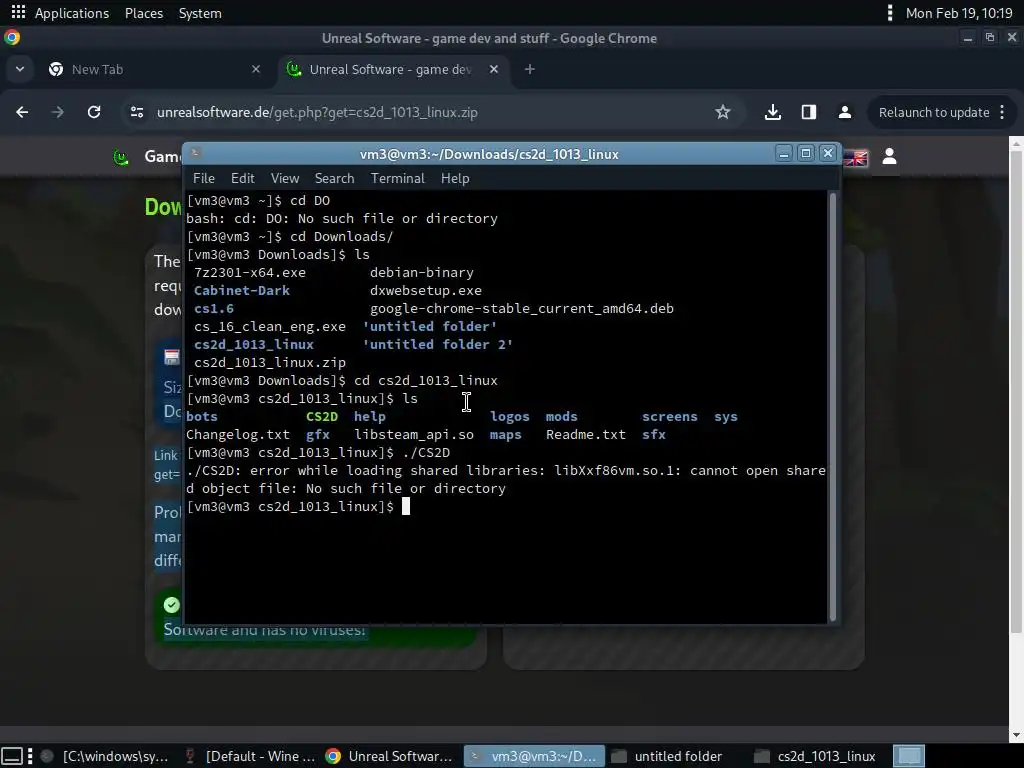Click the apps grid icon in top panel
The width and height of the screenshot is (1024, 768).
pos(18,12)
